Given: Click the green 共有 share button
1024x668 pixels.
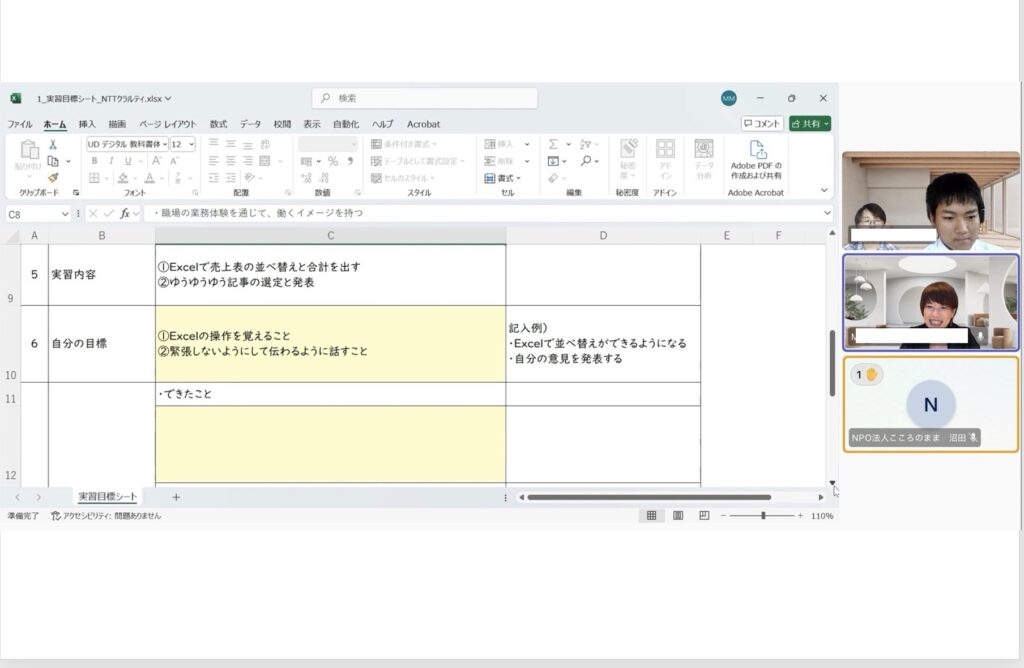Looking at the screenshot, I should click(809, 123).
